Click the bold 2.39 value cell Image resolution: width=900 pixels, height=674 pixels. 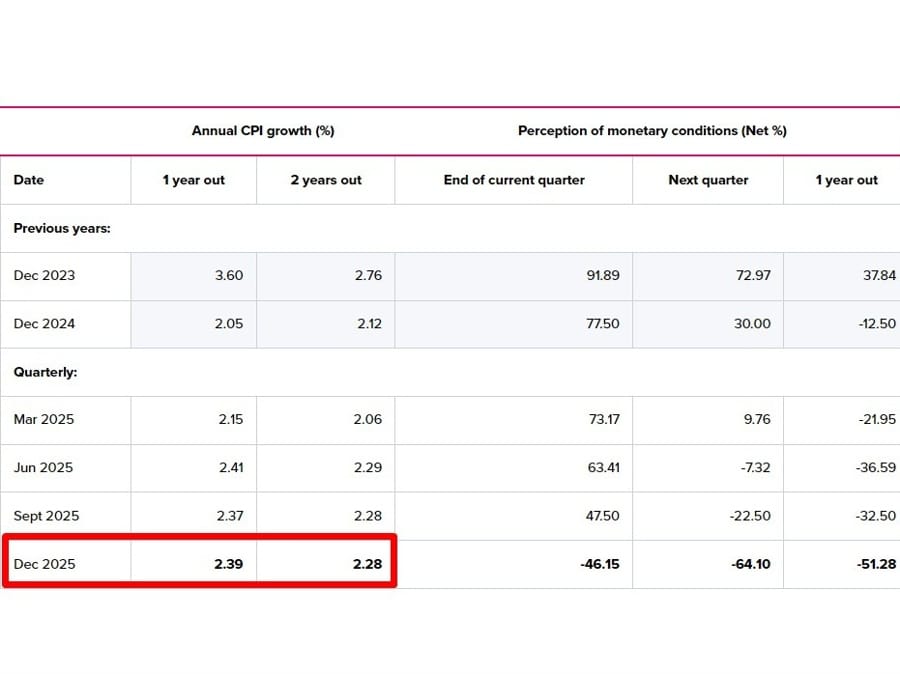pyautogui.click(x=229, y=564)
